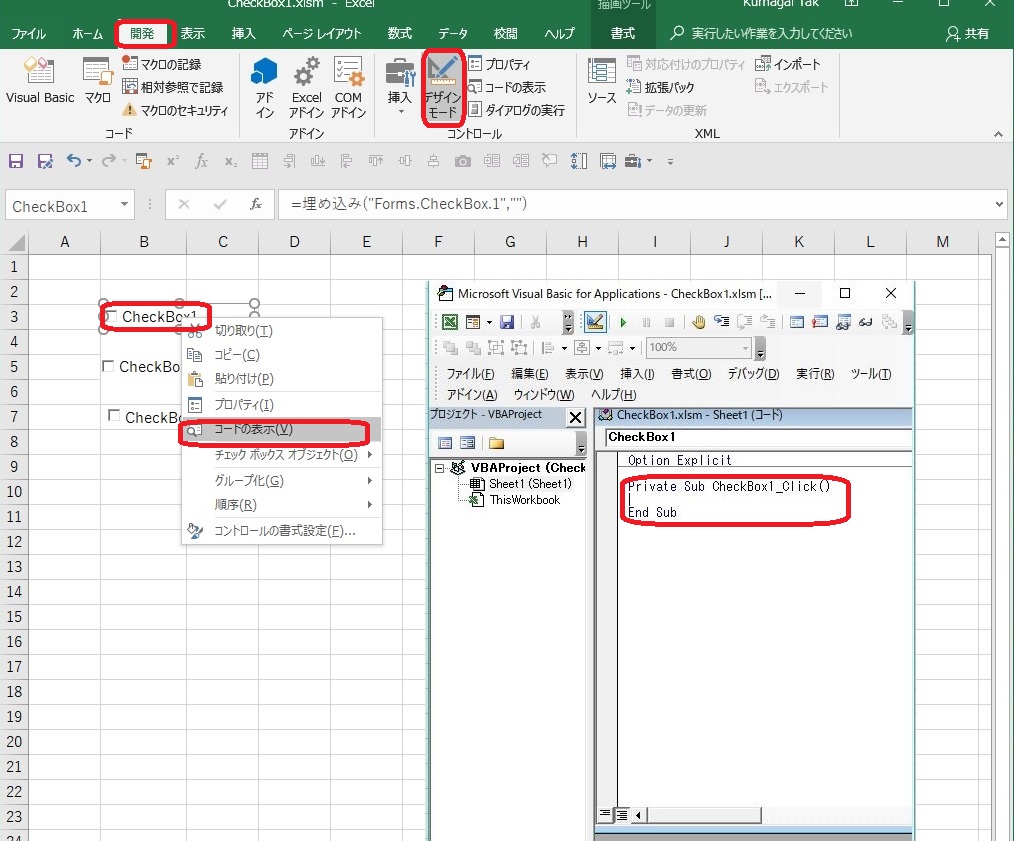Open the Undo history dropdown arrow
Viewport: 1014px width, 841px height.
pyautogui.click(x=89, y=160)
